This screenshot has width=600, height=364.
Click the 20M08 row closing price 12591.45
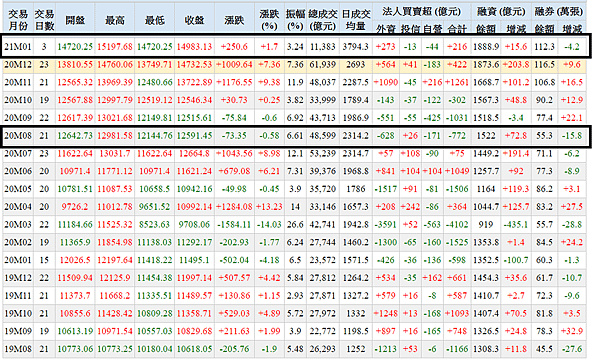pos(194,136)
